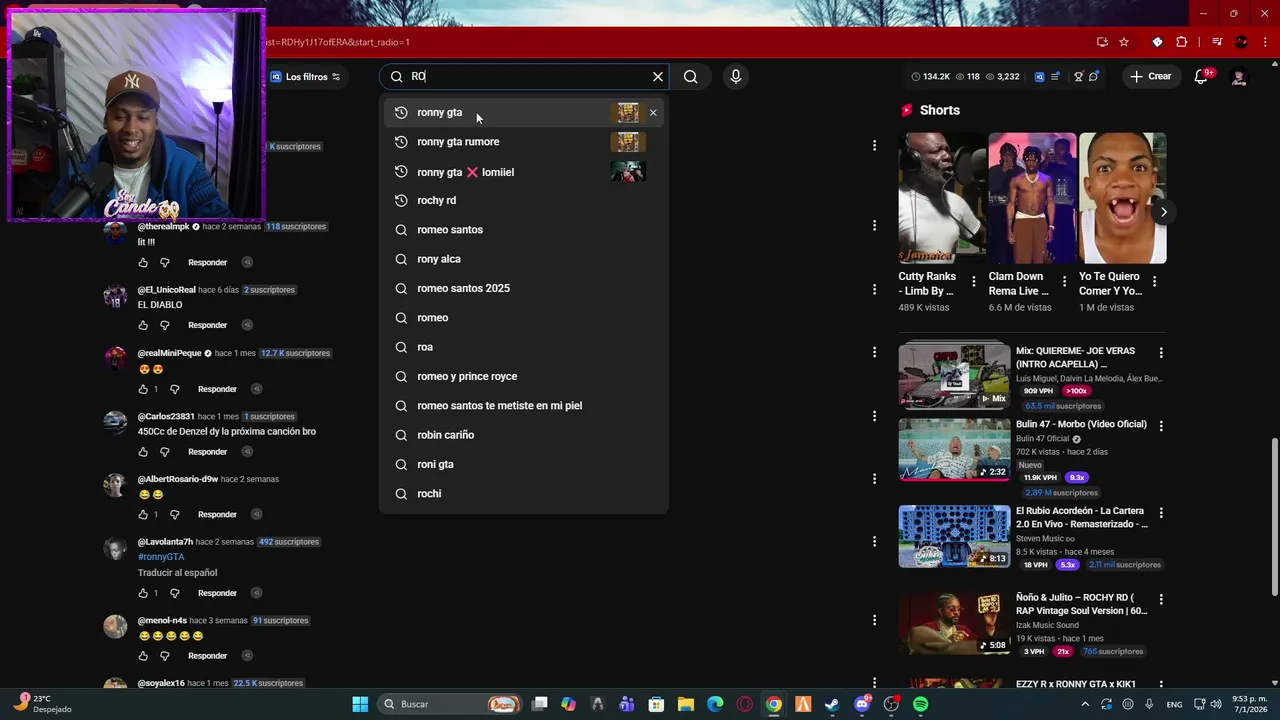Viewport: 1280px width, 720px height.
Task: Choose 'romeo santos te metiste en mi piel'
Action: click(523, 406)
